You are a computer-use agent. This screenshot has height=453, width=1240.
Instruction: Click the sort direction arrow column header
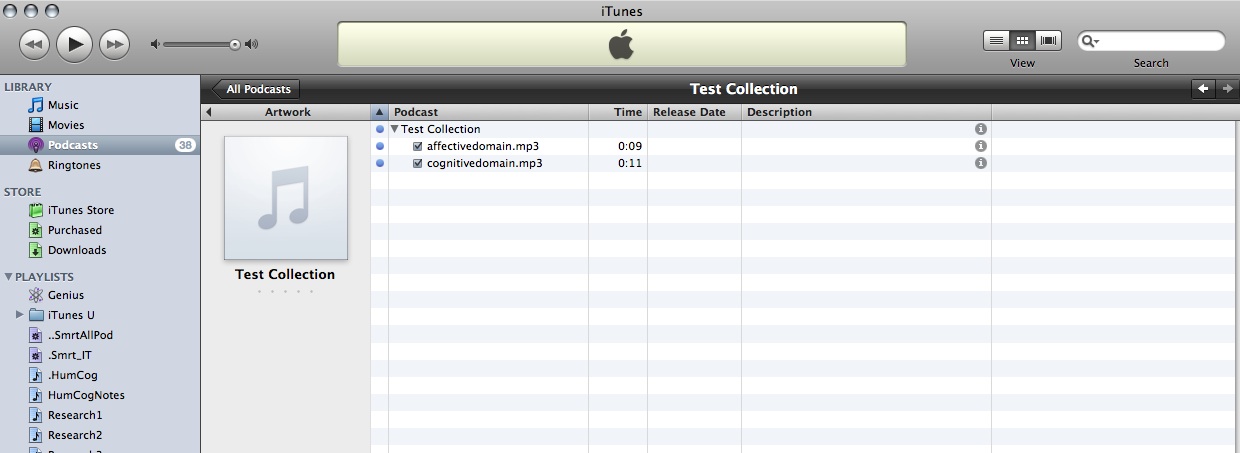click(x=379, y=112)
